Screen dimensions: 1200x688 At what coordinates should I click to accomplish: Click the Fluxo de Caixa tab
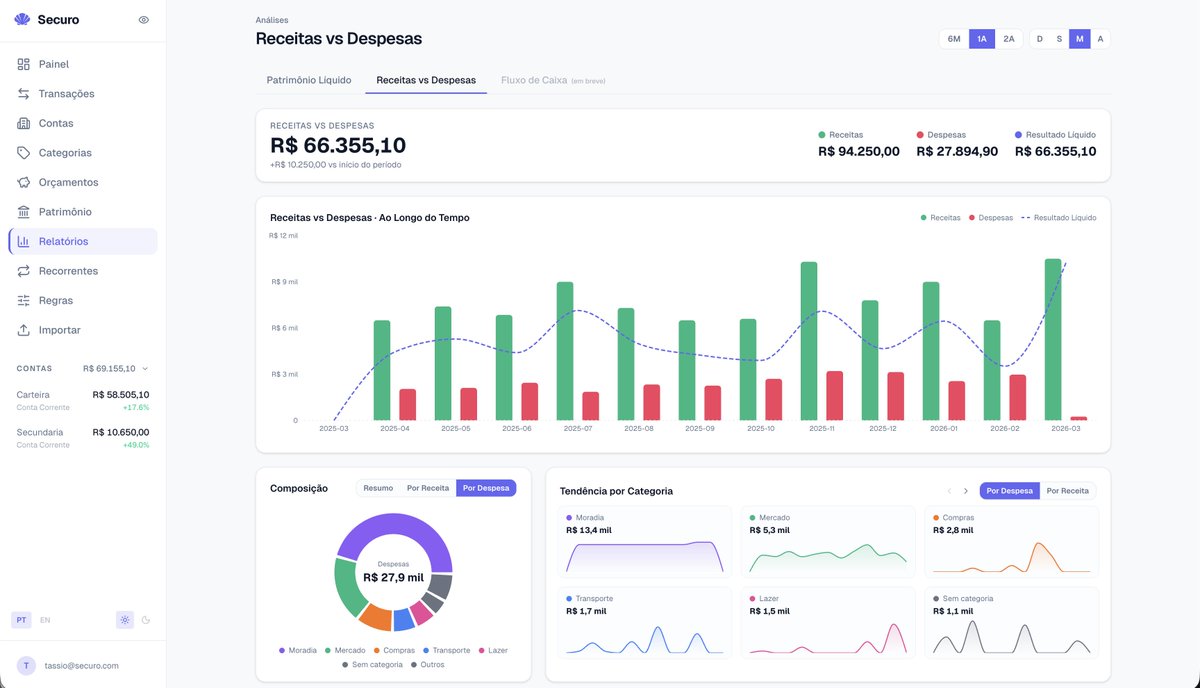coord(553,80)
